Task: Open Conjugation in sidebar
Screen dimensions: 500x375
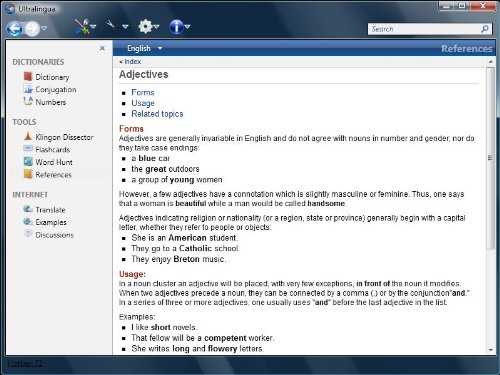Action: click(x=56, y=90)
